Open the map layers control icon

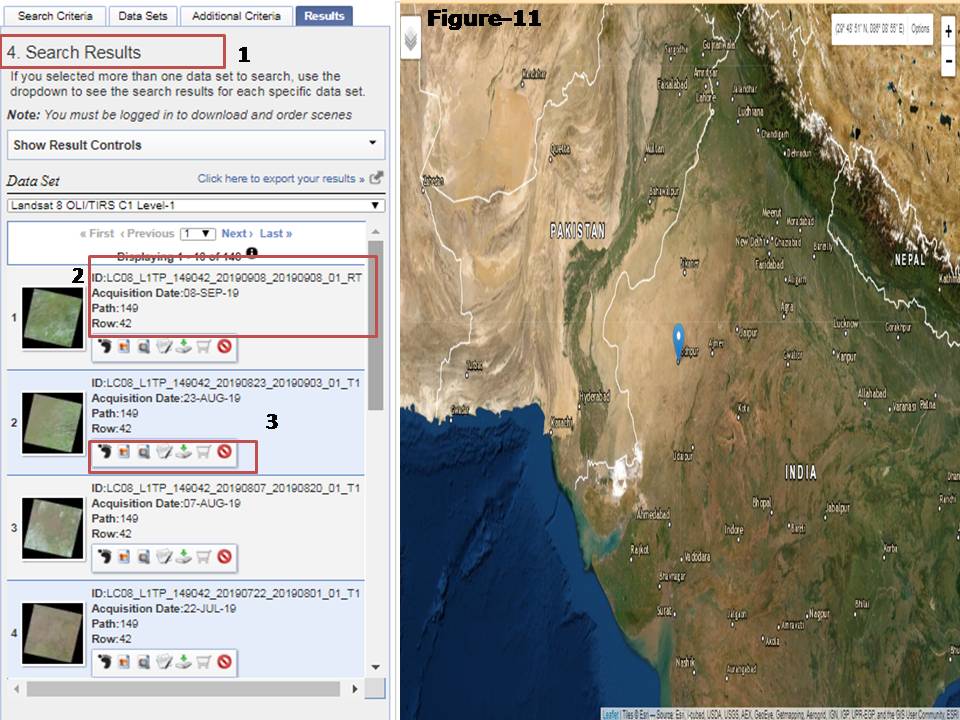(411, 39)
